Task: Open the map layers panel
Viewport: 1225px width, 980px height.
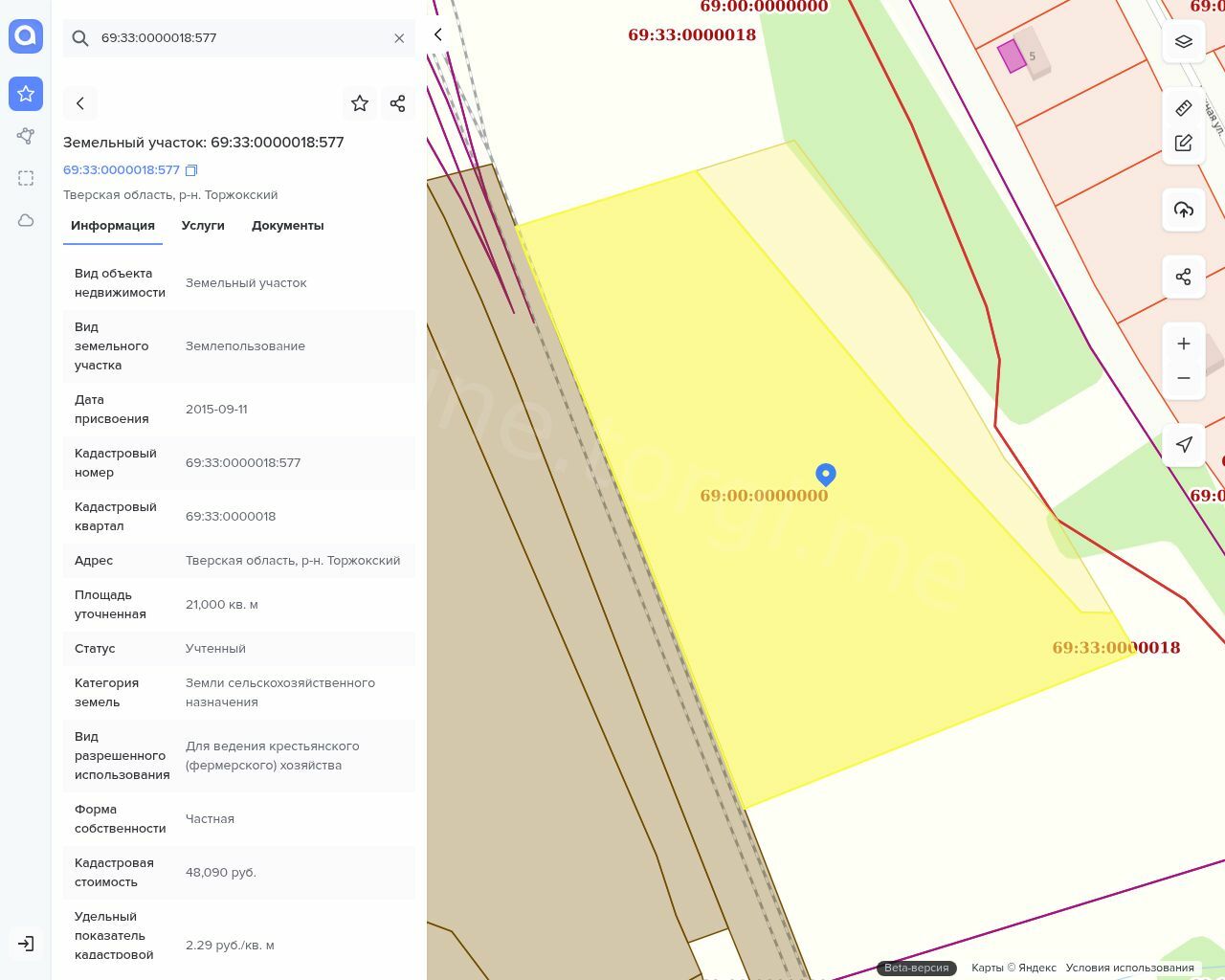Action: [1184, 41]
